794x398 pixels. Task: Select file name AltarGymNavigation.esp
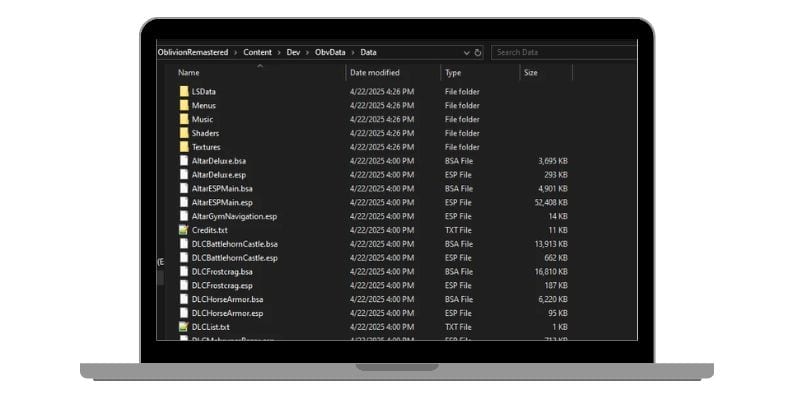pos(234,216)
